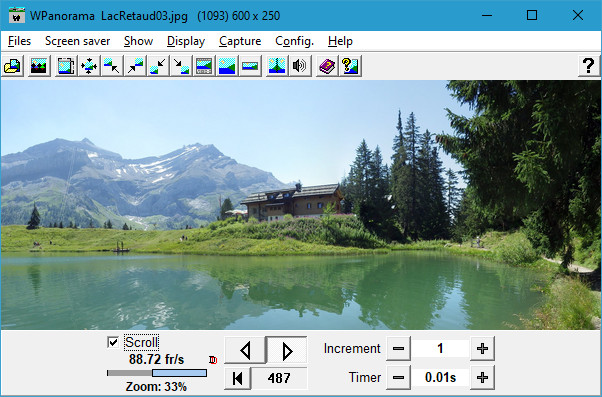Open a panorama file with folder icon
602x397 pixels.
[x=13, y=66]
